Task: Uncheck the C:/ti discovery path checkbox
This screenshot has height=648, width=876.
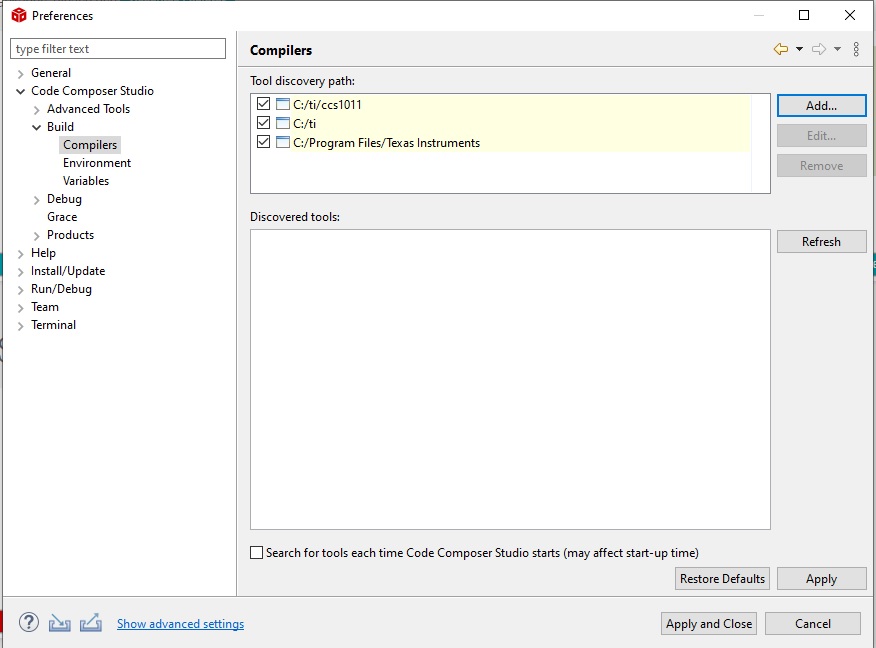Action: (x=264, y=124)
